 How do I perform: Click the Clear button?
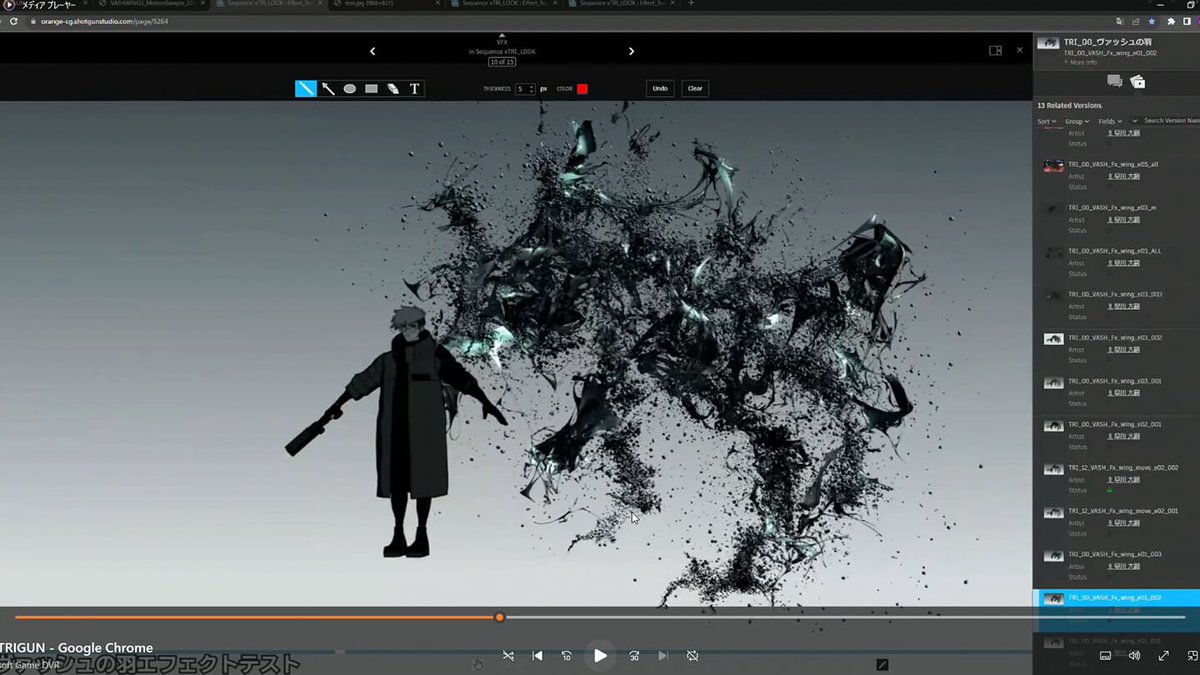tap(695, 89)
